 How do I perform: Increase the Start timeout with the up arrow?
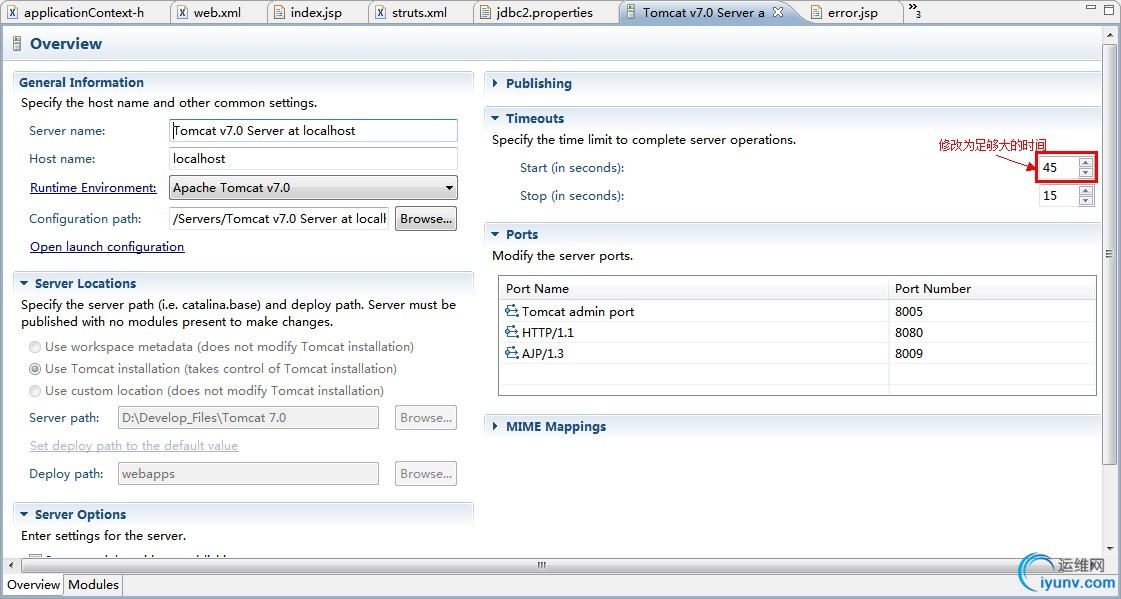[1086, 163]
